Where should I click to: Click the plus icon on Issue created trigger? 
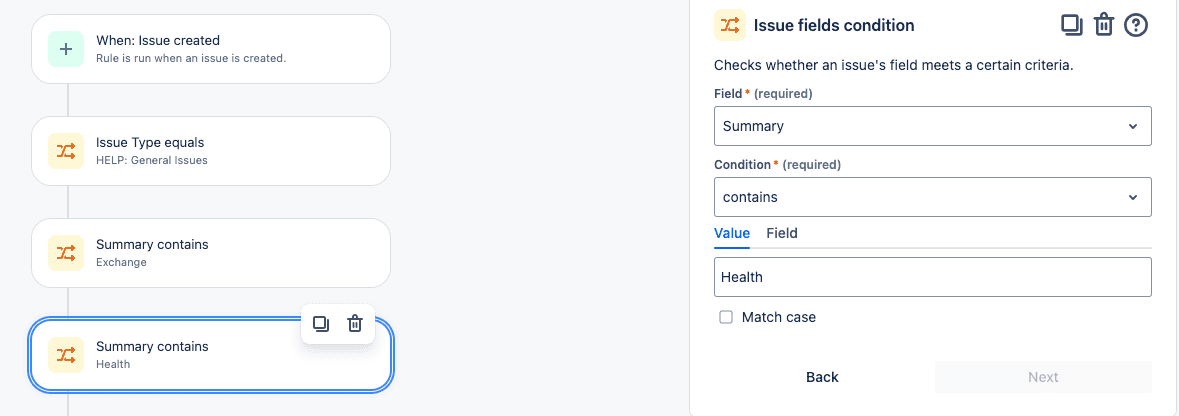66,49
